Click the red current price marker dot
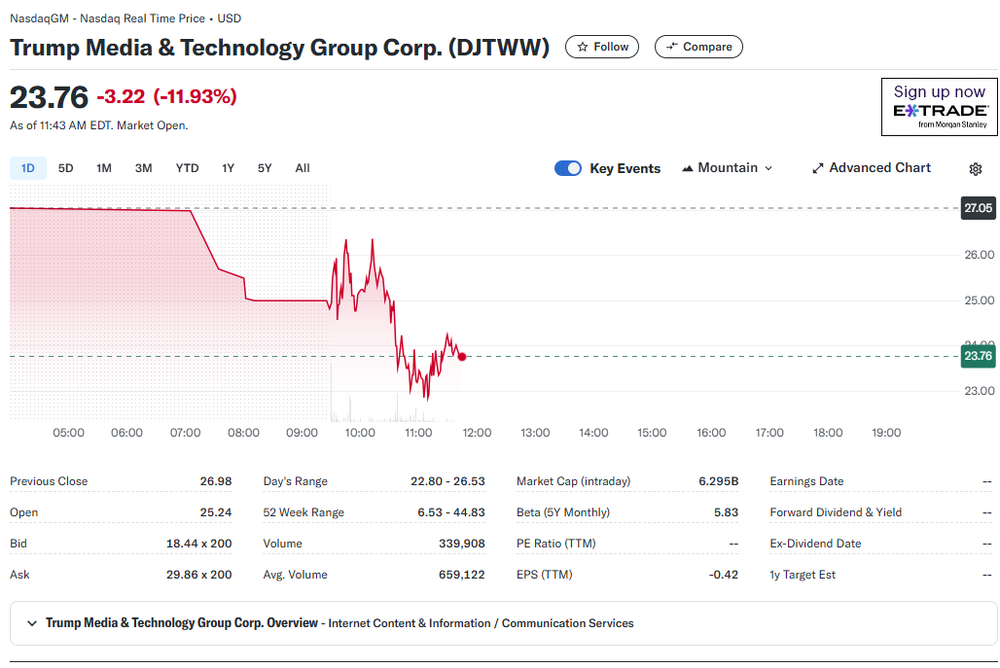This screenshot has width=1000, height=668. point(461,356)
